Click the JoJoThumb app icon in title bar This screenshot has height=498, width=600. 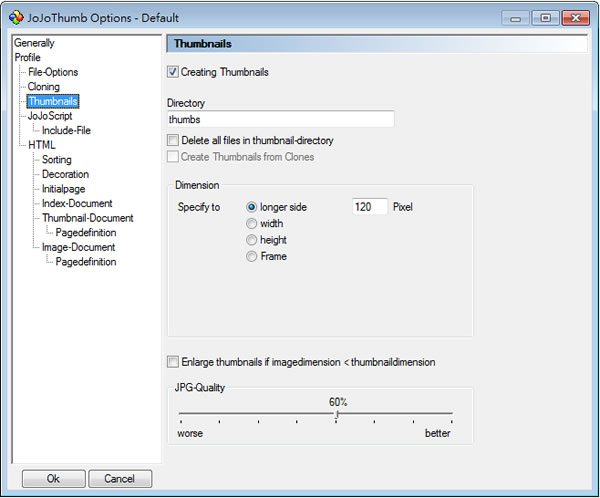pos(16,18)
